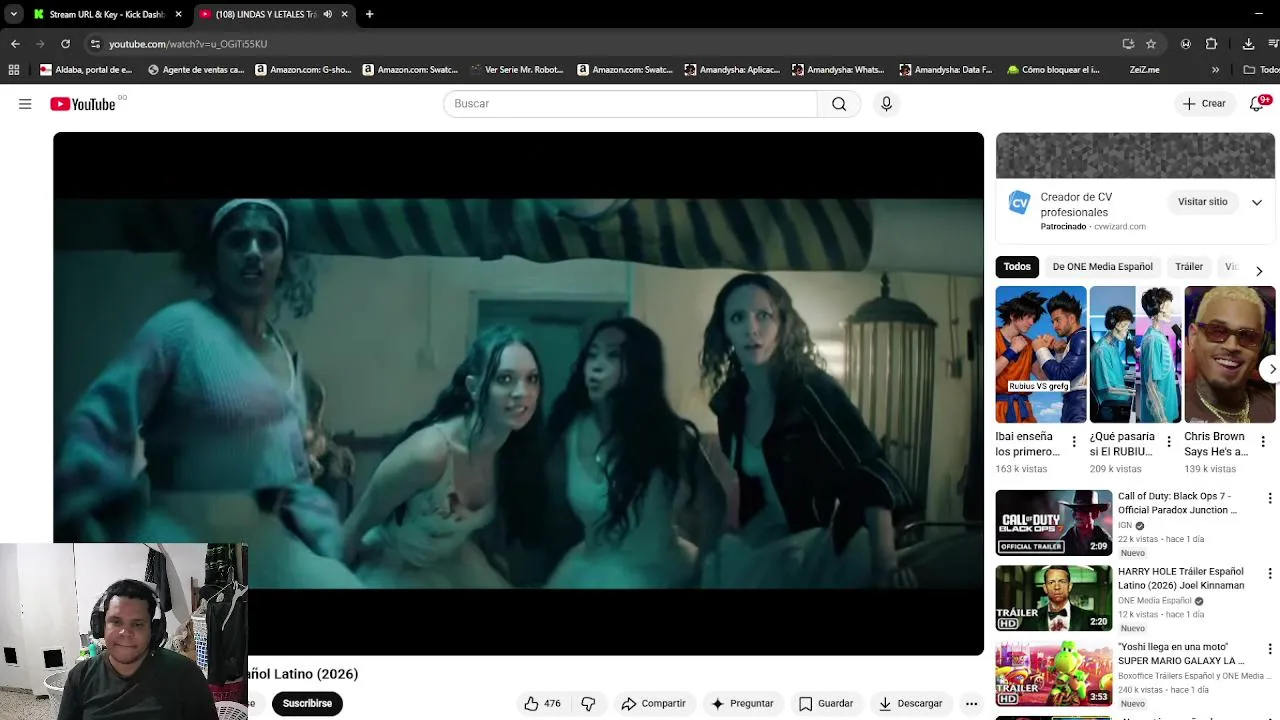Go to the YouTube home logo
Image resolution: width=1280 pixels, height=720 pixels.
83,104
